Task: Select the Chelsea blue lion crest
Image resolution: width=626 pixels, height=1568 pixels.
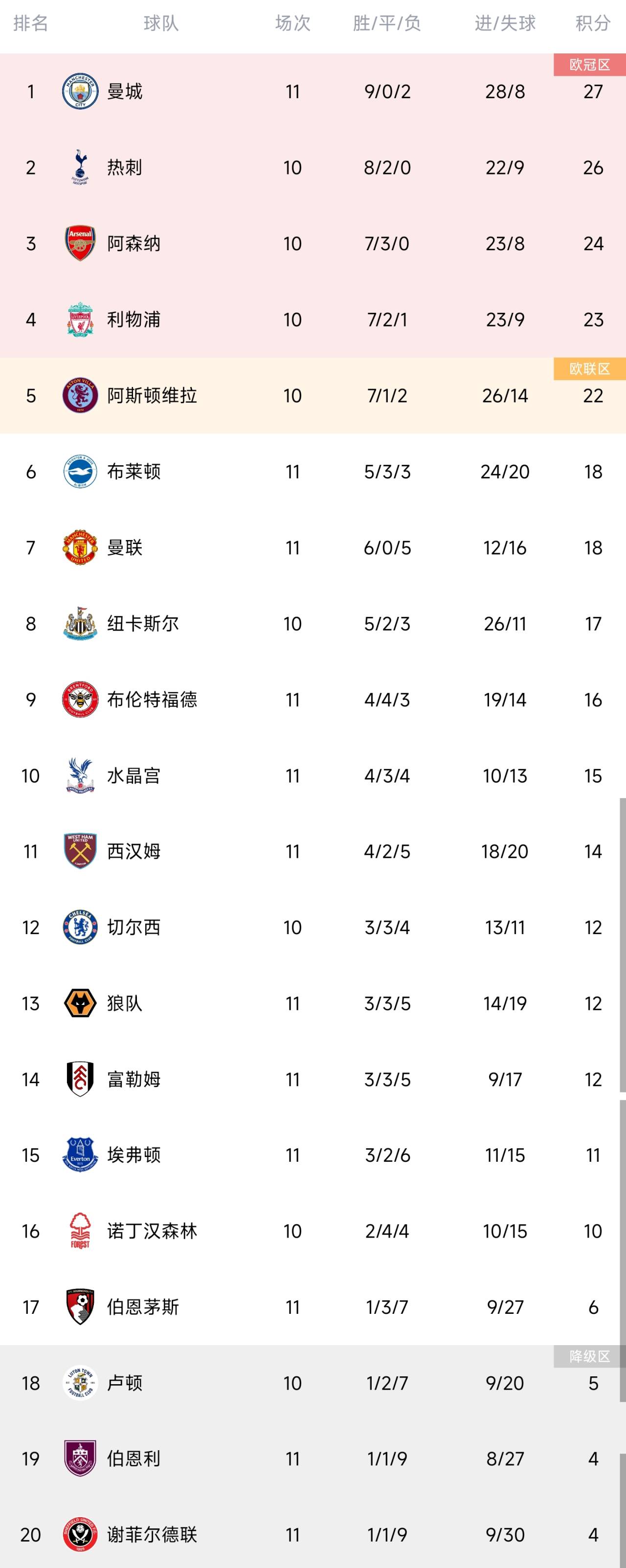Action: (80, 927)
